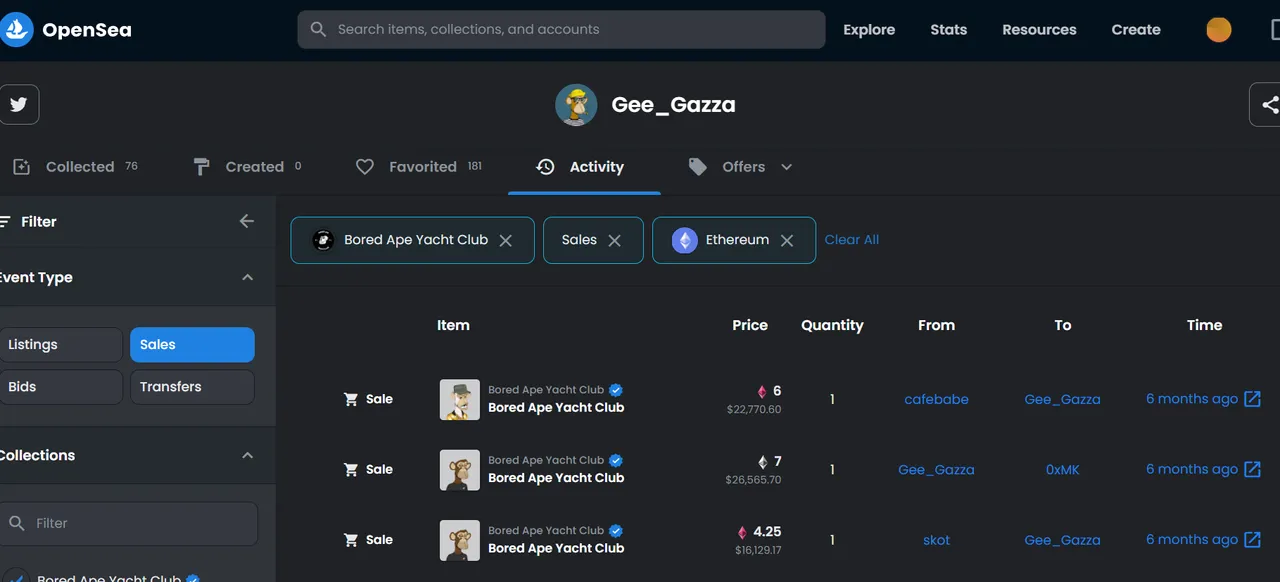The image size is (1280, 582).
Task: Open the 6 months ago link in the cafebabe row
Action: (x=1192, y=399)
